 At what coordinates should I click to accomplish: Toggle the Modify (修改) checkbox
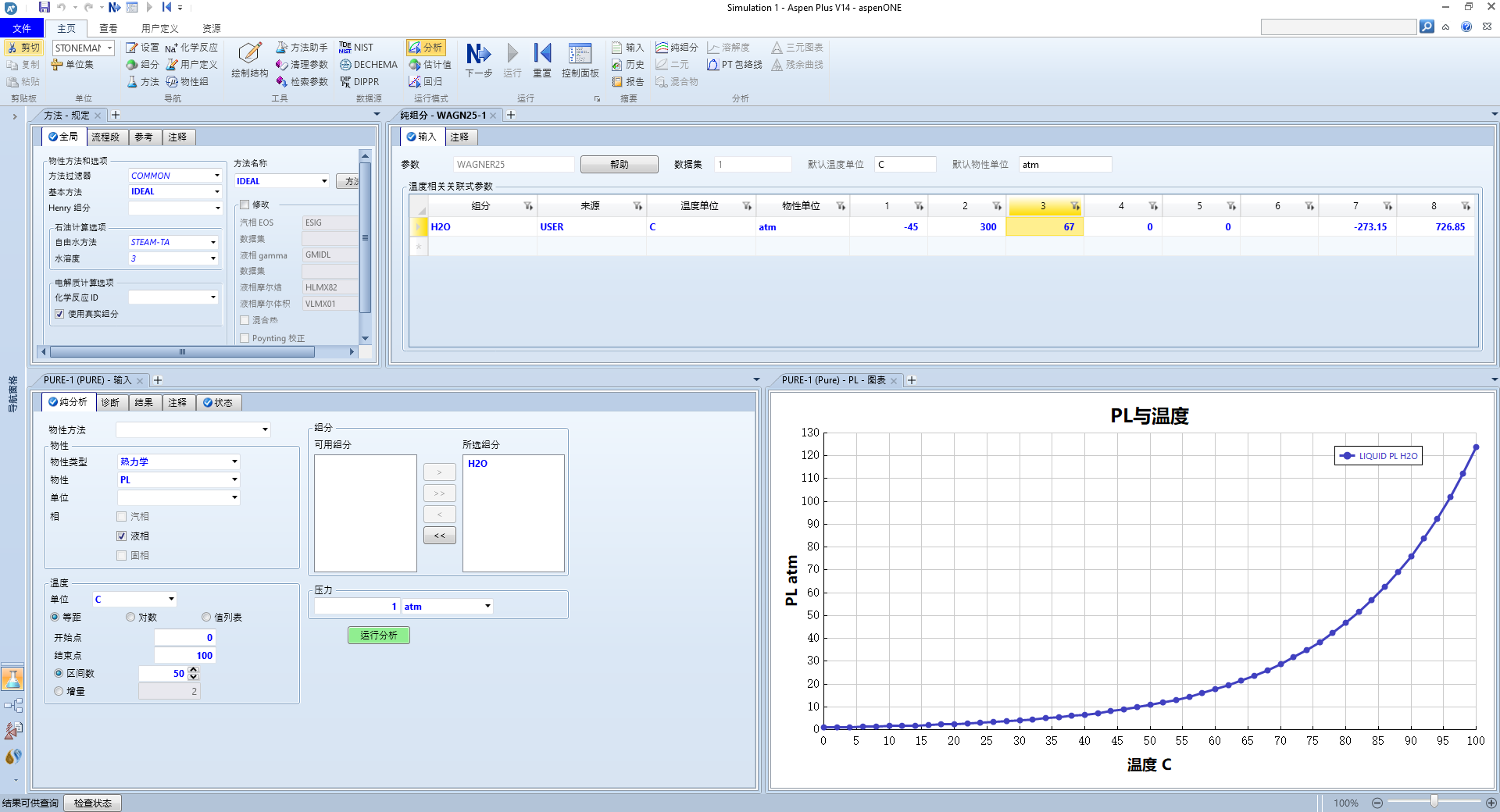tap(245, 205)
